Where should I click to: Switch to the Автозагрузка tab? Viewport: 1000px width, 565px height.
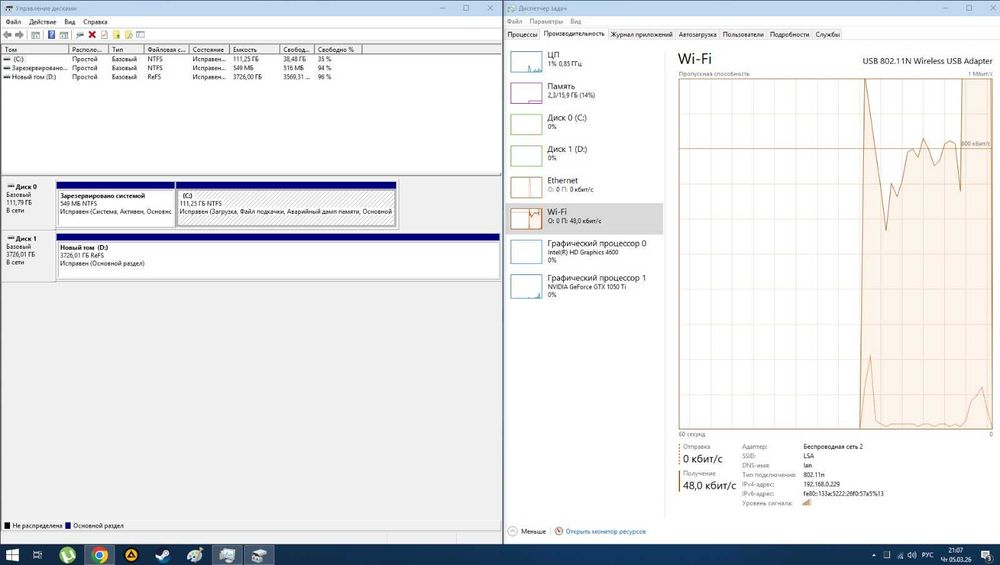click(x=697, y=34)
